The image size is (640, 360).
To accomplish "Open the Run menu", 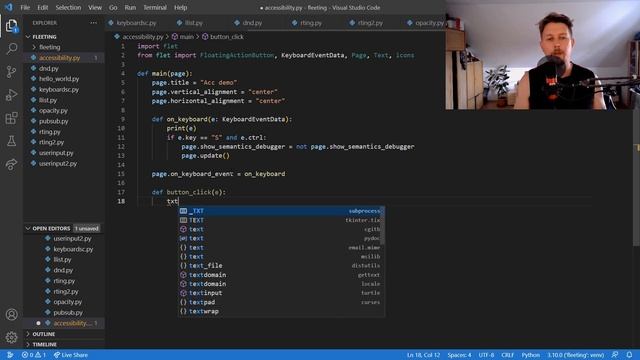I will tap(130, 7).
